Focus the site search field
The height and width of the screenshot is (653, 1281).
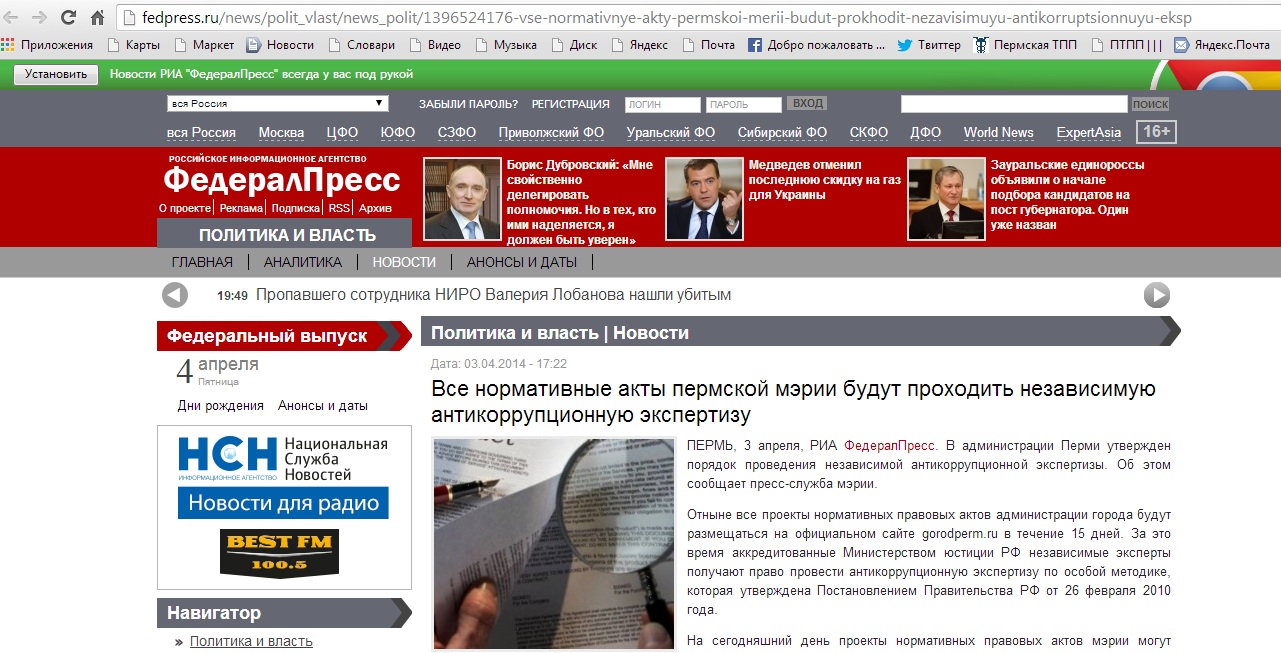coord(1014,104)
